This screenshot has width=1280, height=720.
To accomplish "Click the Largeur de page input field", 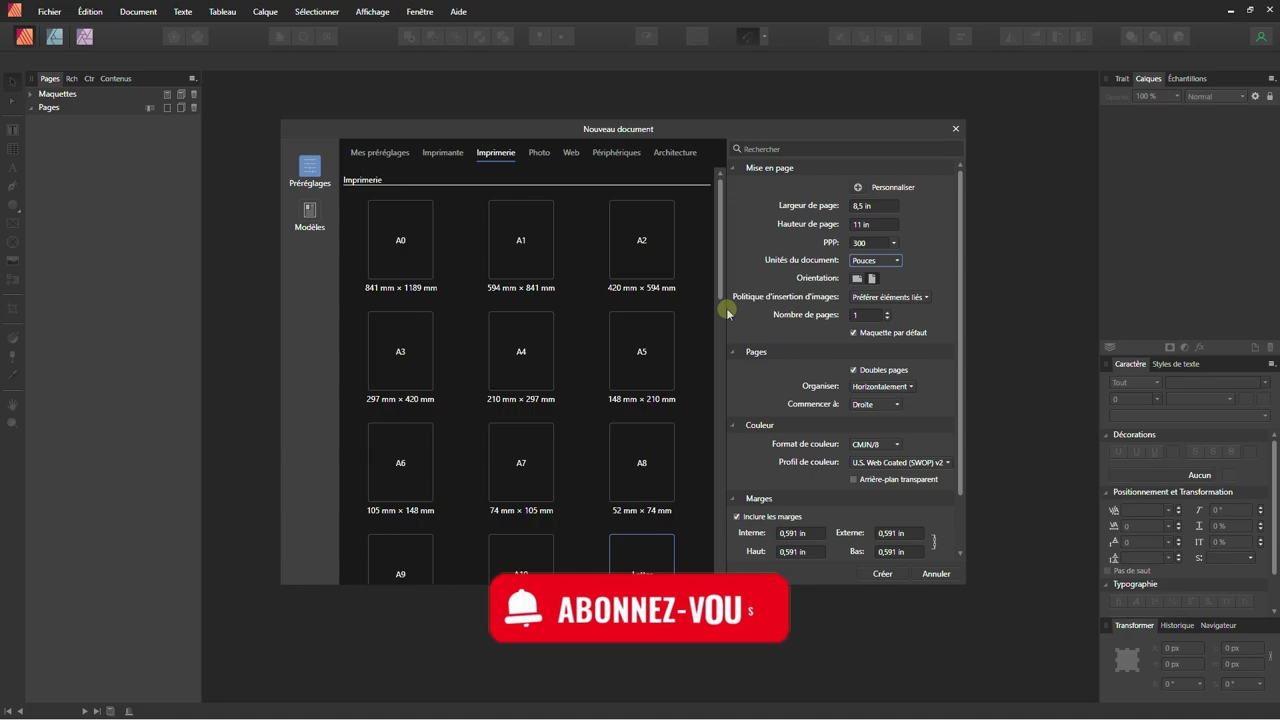I will 874,206.
